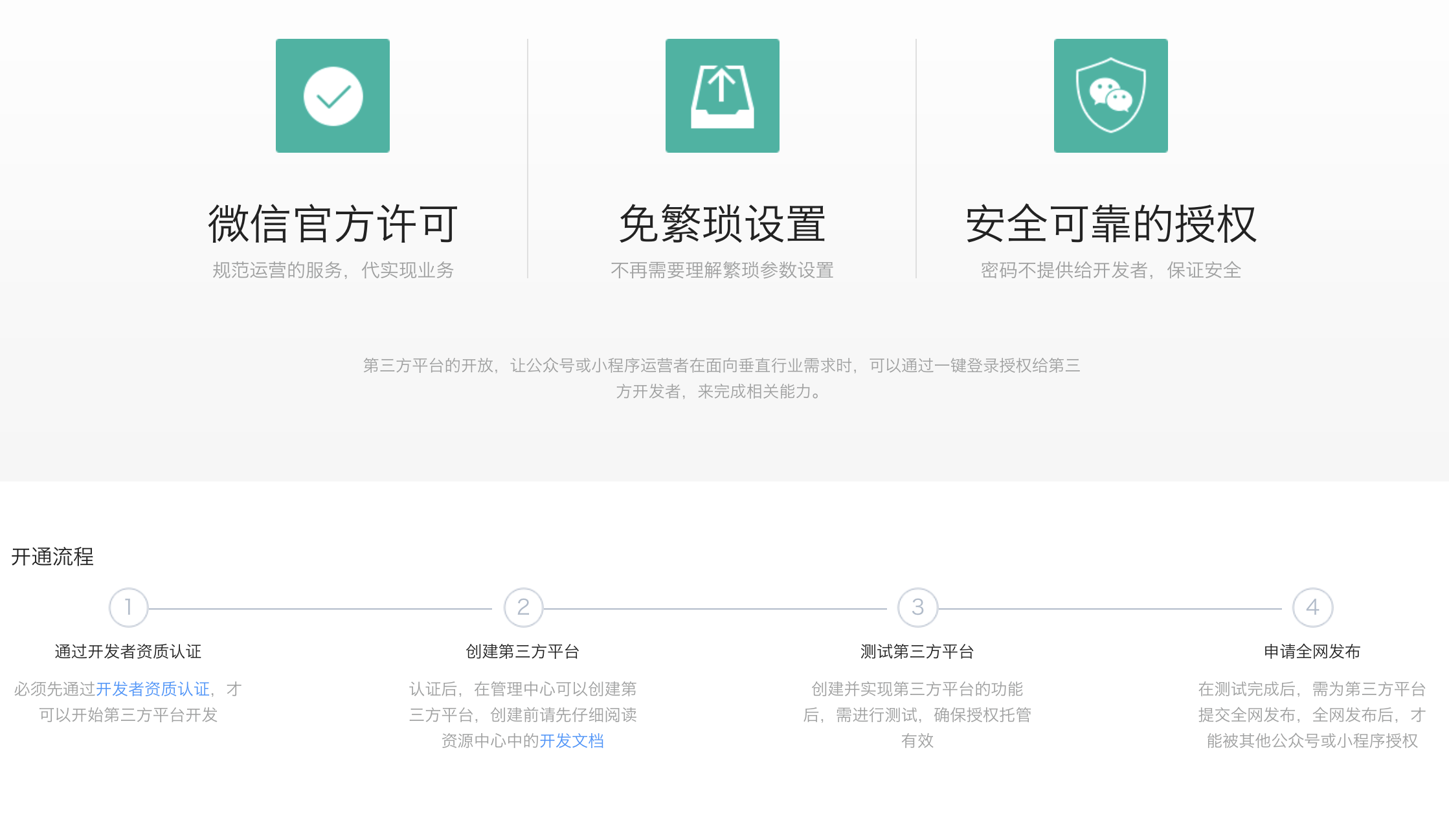Open the 开发文档 link

point(572,740)
